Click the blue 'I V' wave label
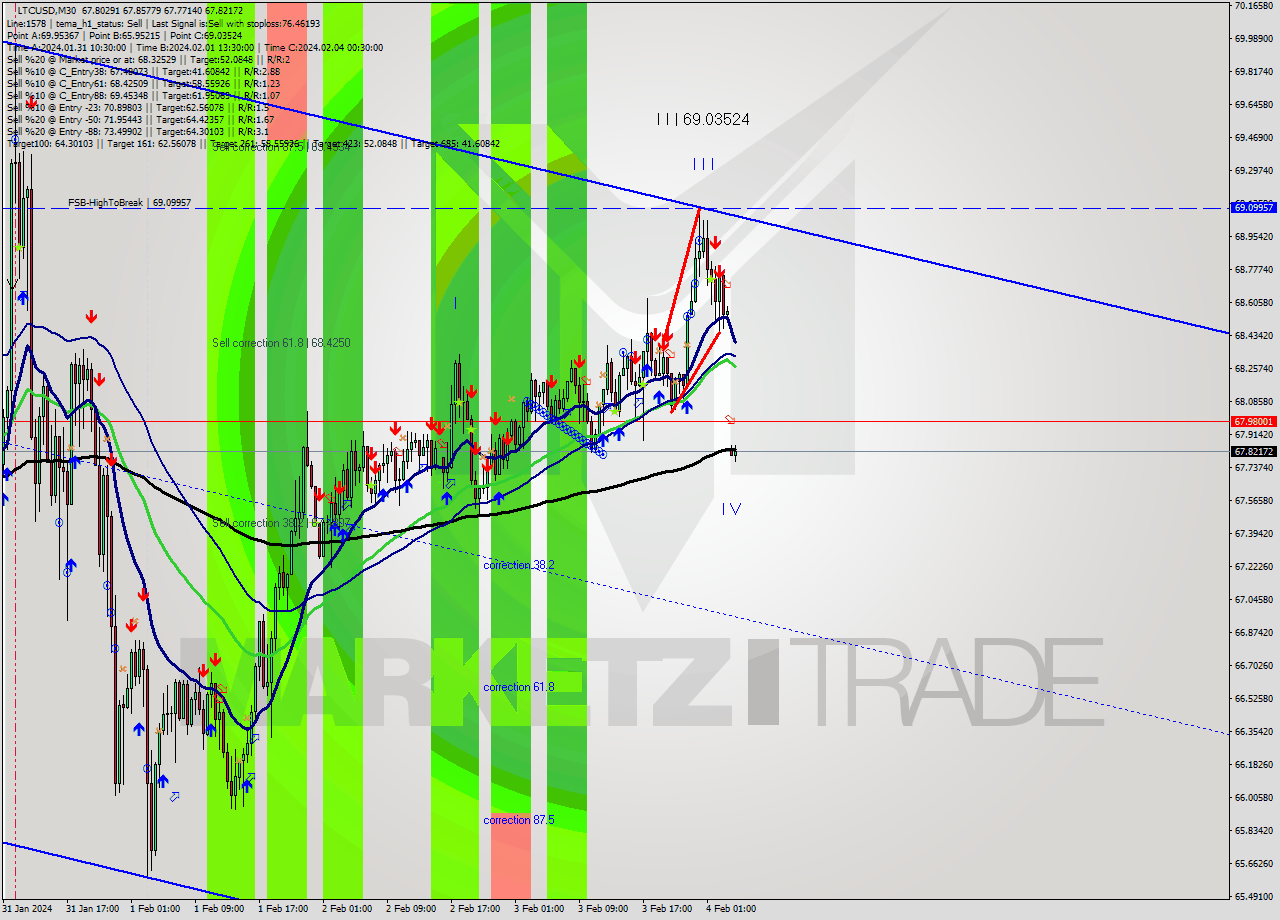This screenshot has height=920, width=1280. (x=732, y=509)
